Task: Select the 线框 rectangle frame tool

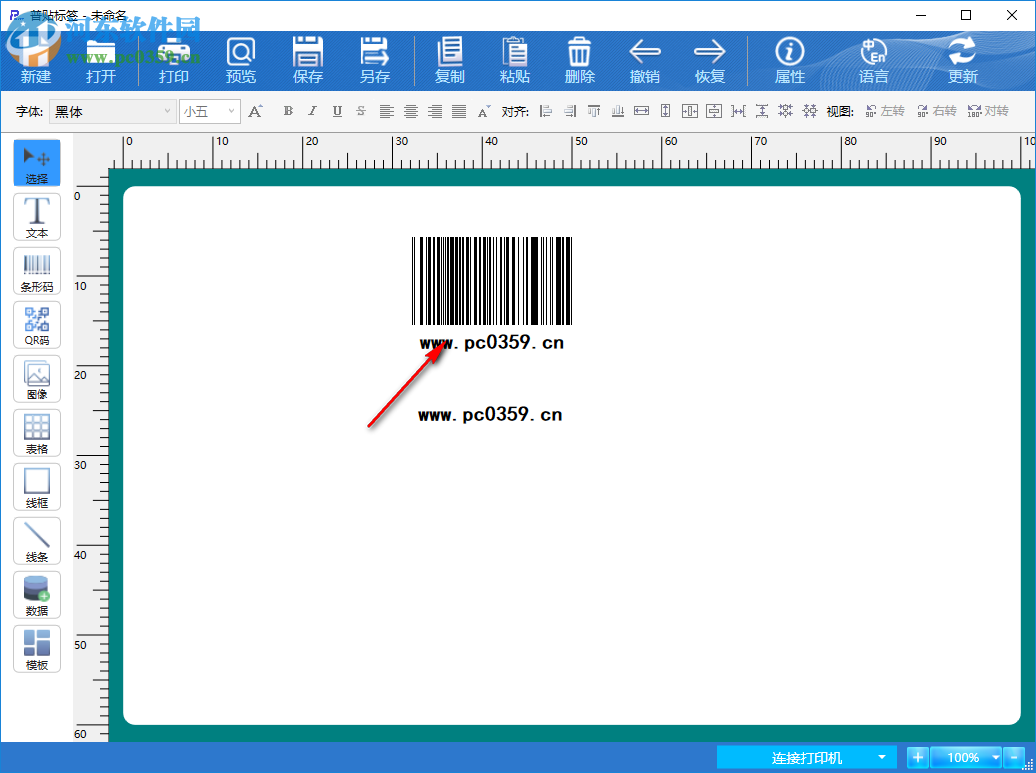Action: click(37, 487)
